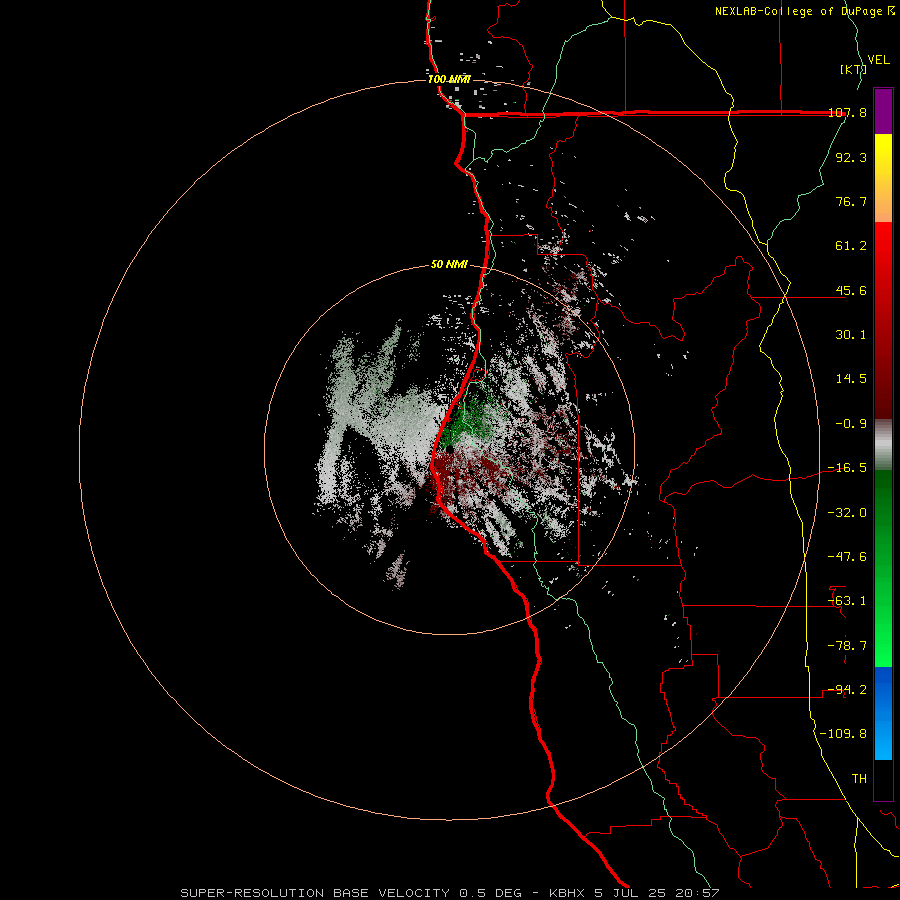Click the TH legend label
The width and height of the screenshot is (900, 900).
pyautogui.click(x=859, y=779)
